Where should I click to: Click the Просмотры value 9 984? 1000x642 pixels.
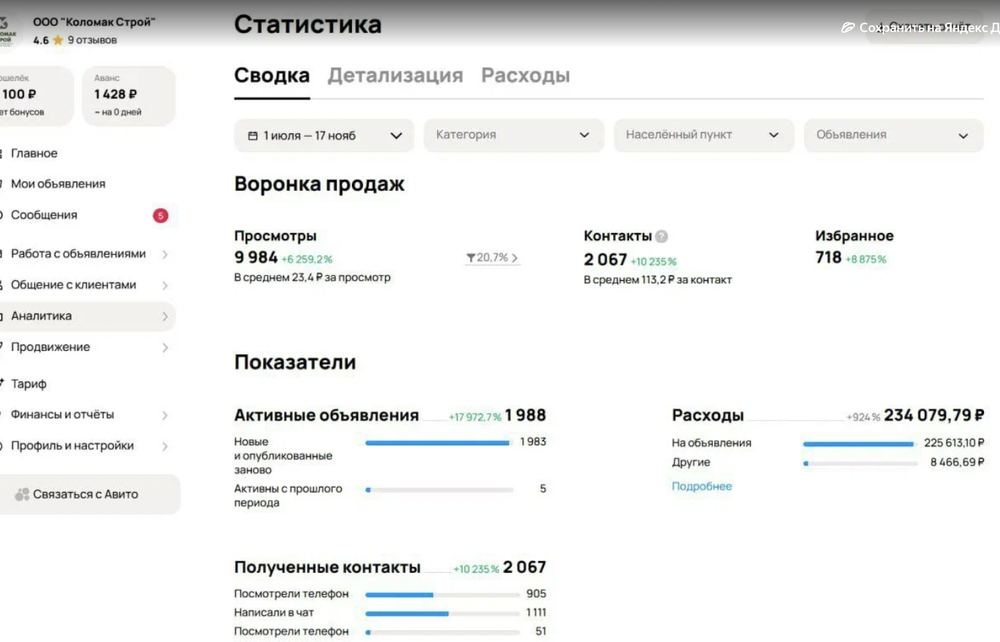[256, 257]
